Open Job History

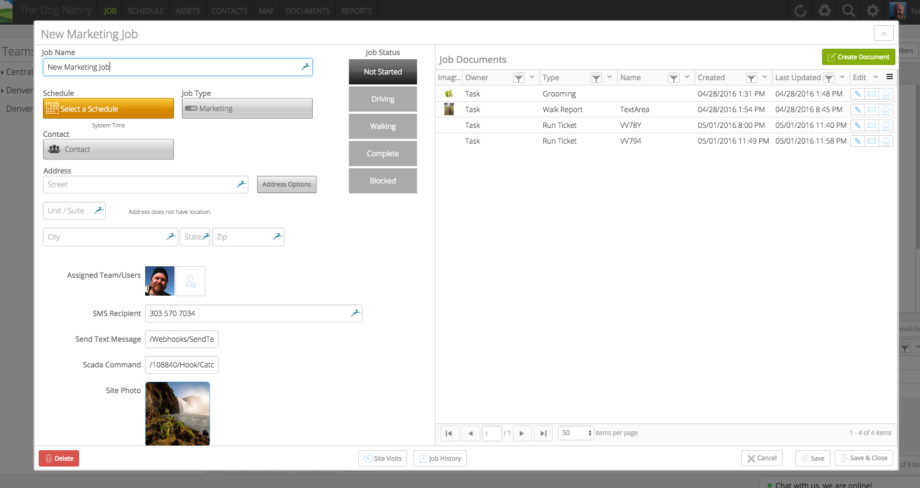439,459
